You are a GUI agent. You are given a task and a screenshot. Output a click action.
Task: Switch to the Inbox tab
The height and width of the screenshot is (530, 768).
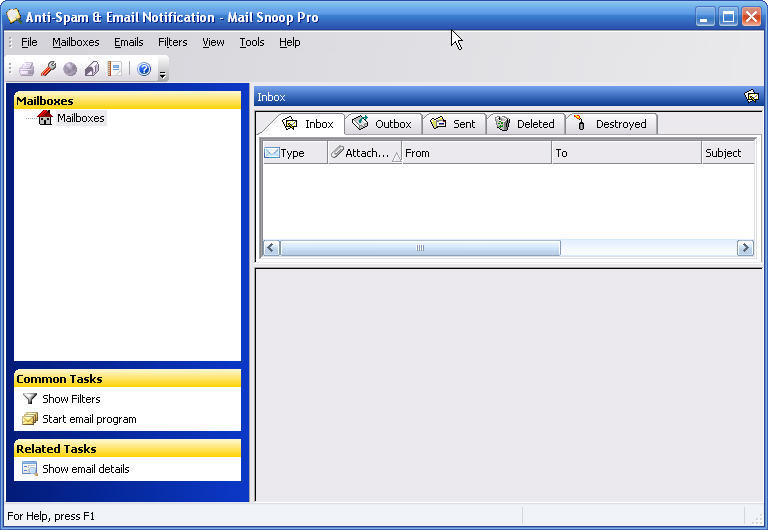point(308,124)
